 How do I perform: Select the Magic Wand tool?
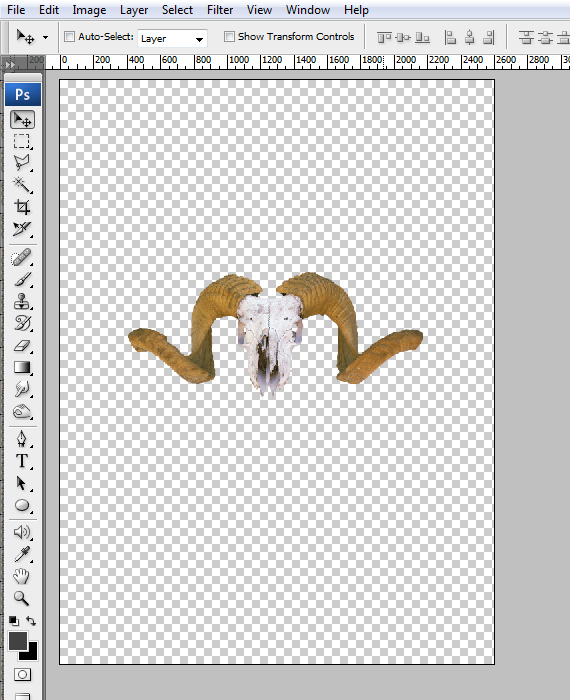click(x=22, y=184)
